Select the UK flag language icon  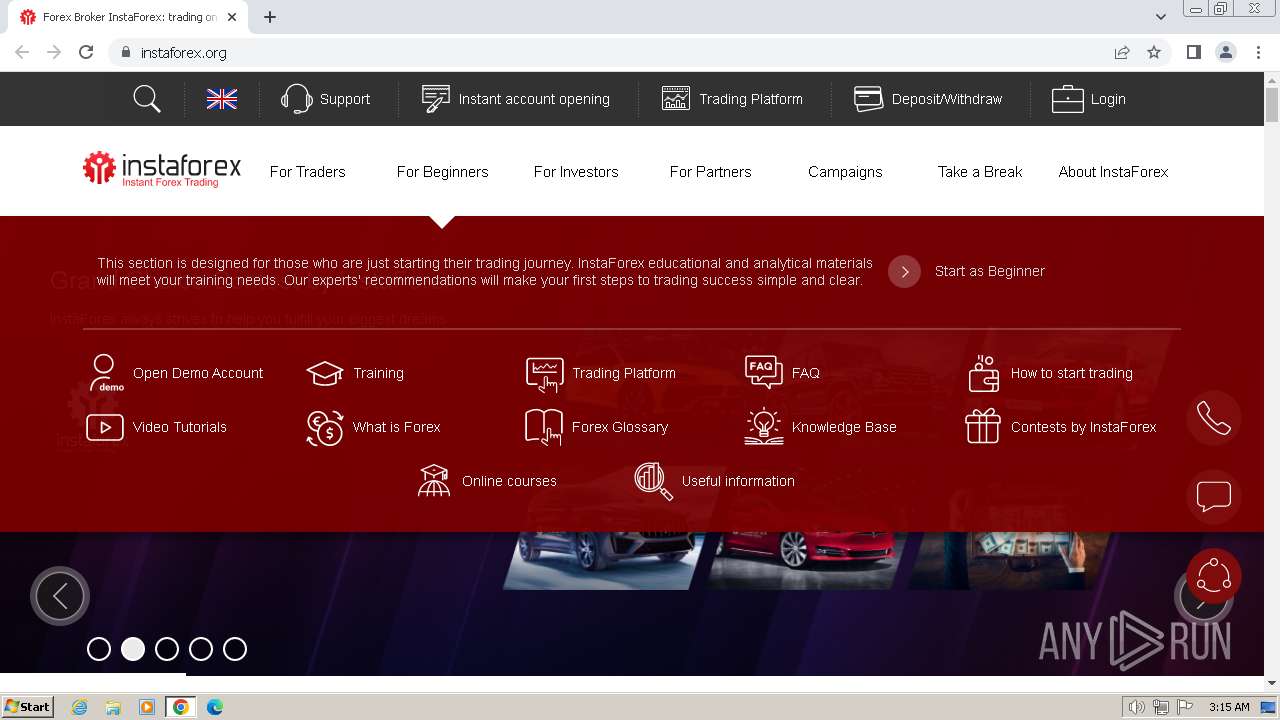(x=222, y=99)
